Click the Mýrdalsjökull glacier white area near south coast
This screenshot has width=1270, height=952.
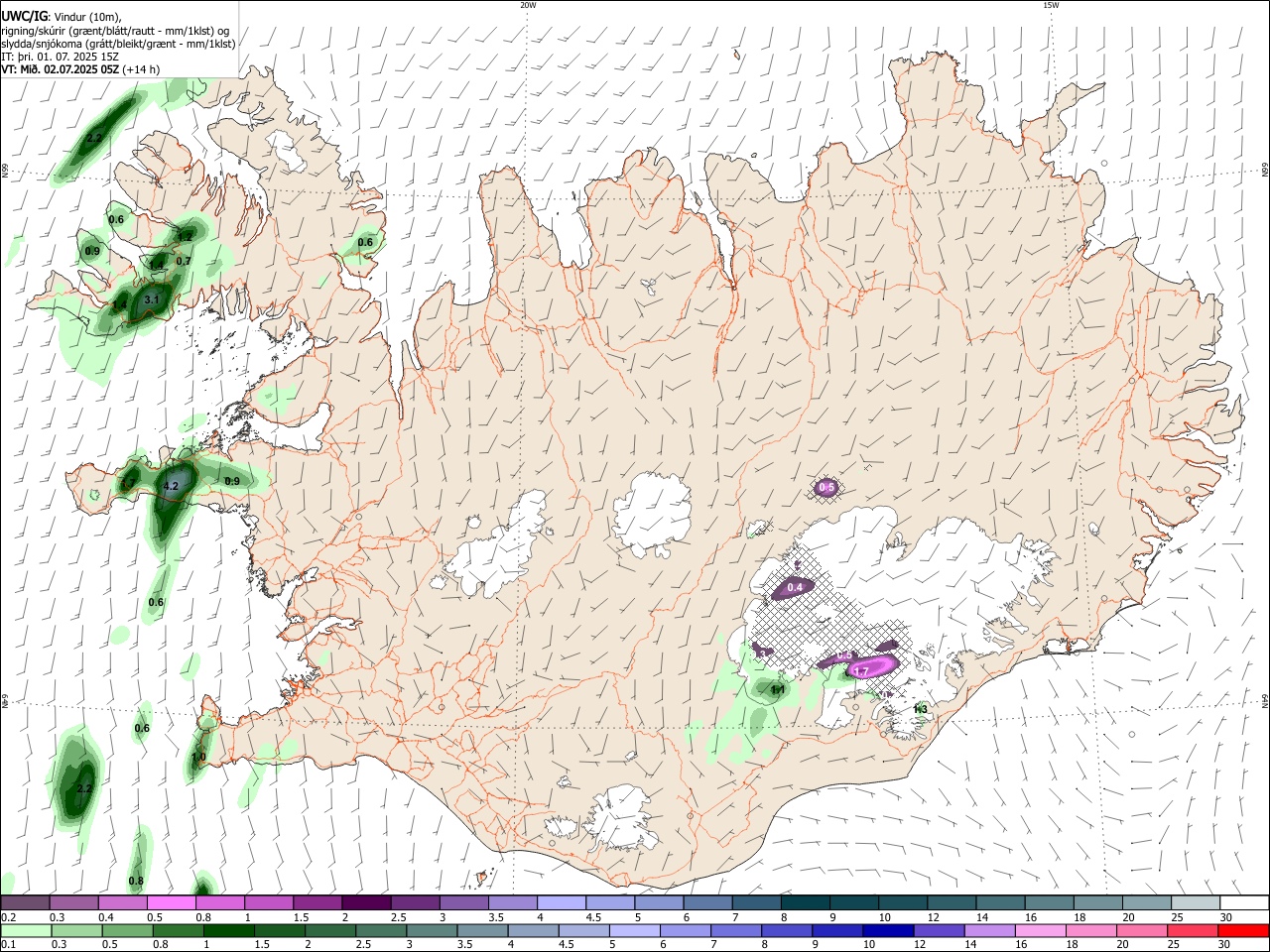click(x=620, y=819)
